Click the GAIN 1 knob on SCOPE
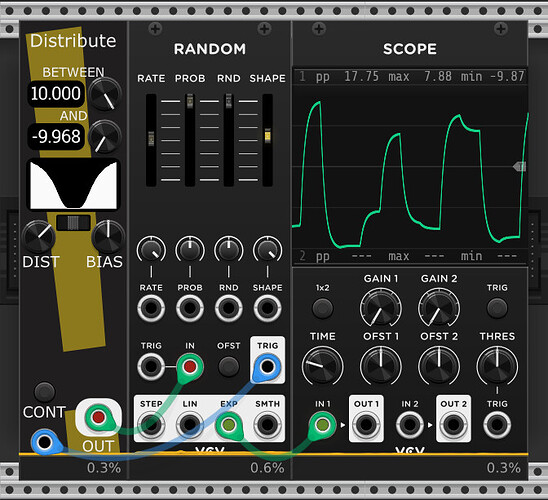548x500 pixels. pyautogui.click(x=381, y=308)
